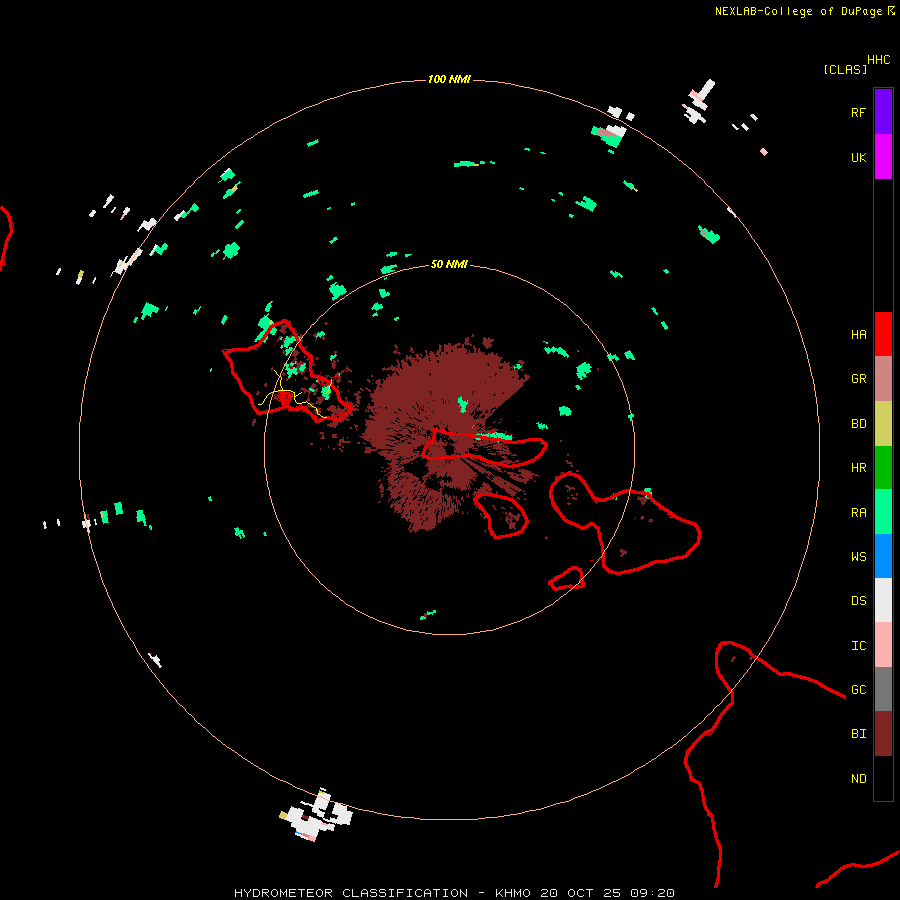The width and height of the screenshot is (900, 900).
Task: Click the RF legend label
Action: coord(858,112)
